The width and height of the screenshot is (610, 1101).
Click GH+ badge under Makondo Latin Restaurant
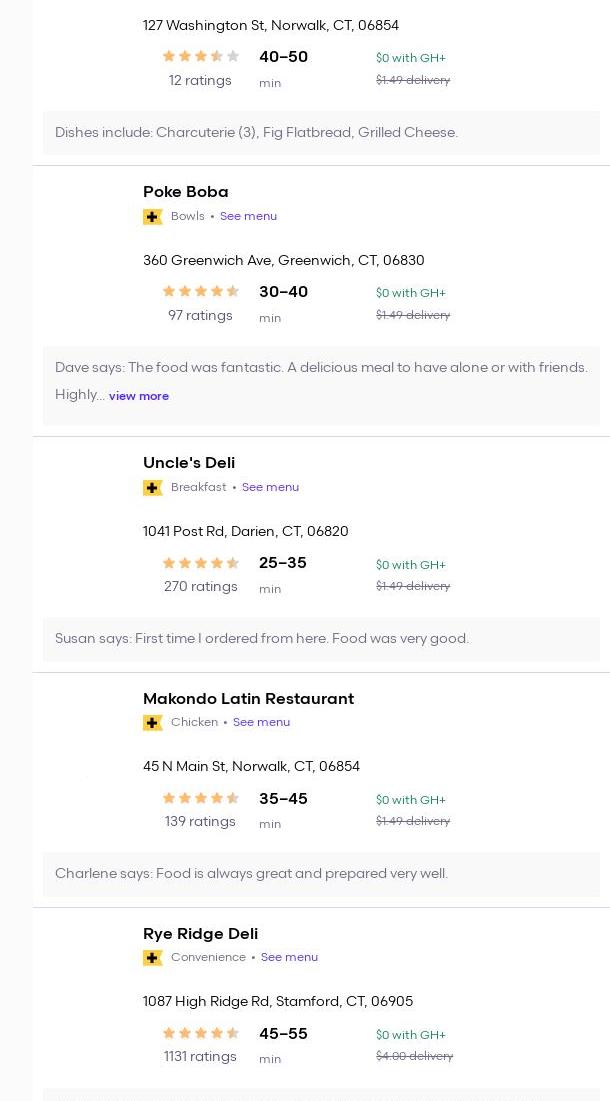152,723
